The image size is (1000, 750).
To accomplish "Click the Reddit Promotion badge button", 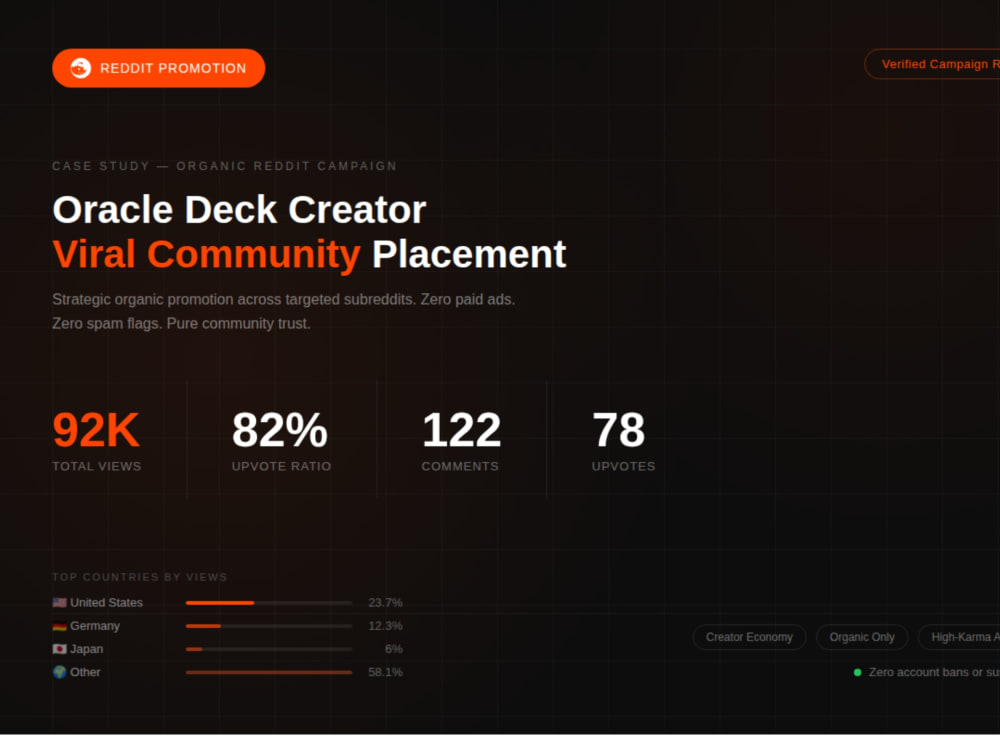I will 158,68.
